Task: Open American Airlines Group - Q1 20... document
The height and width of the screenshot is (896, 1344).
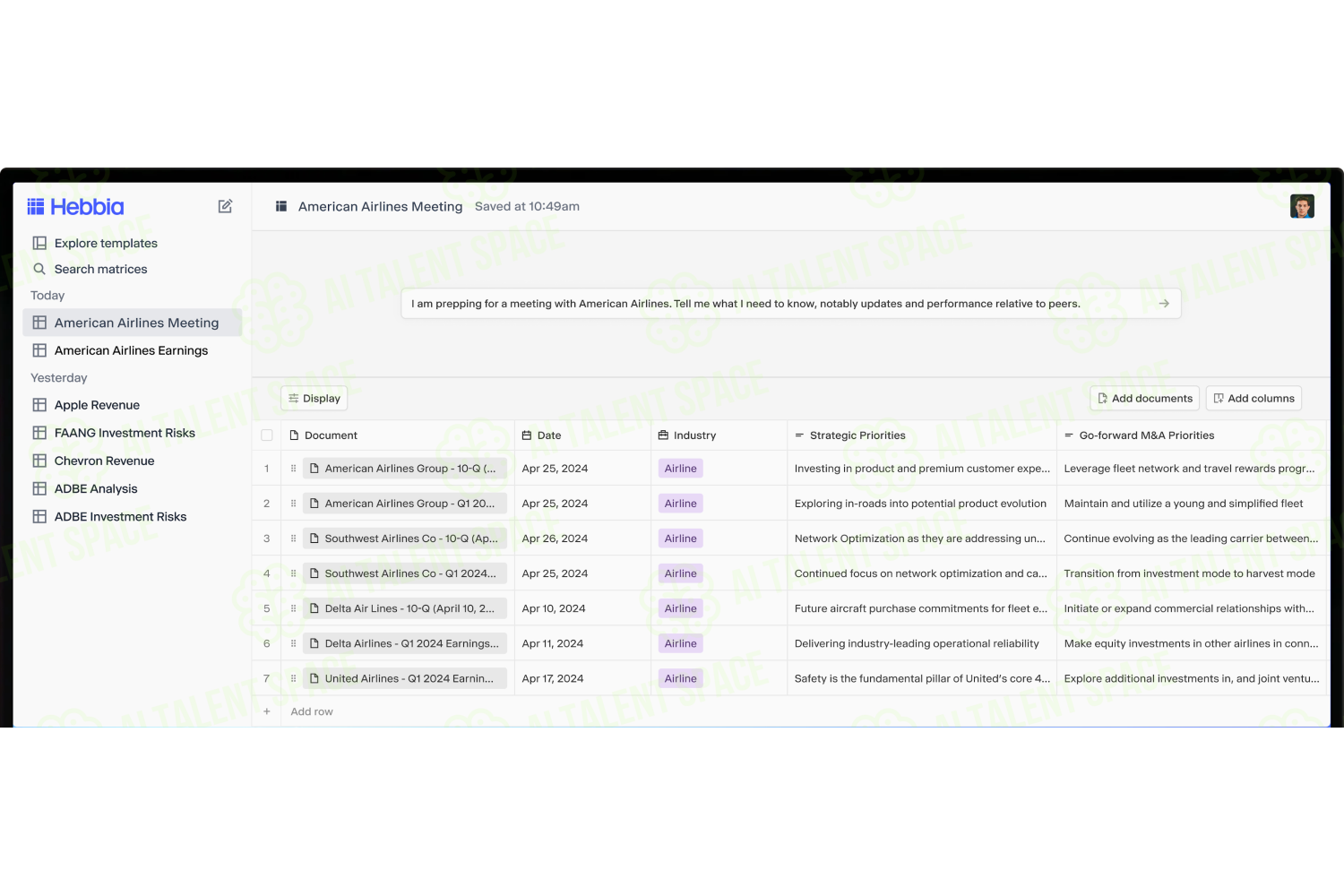Action: point(405,504)
